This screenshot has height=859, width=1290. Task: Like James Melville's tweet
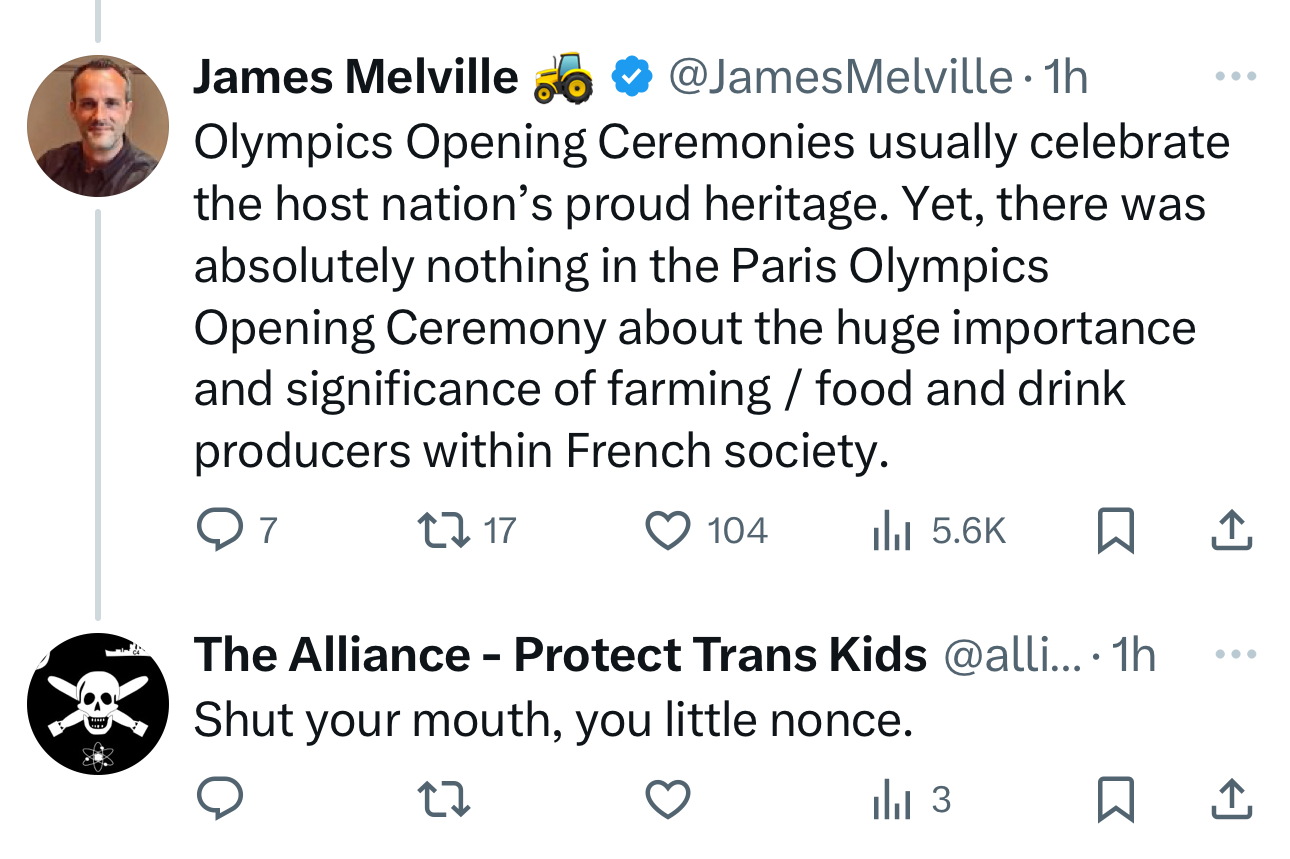pos(669,530)
